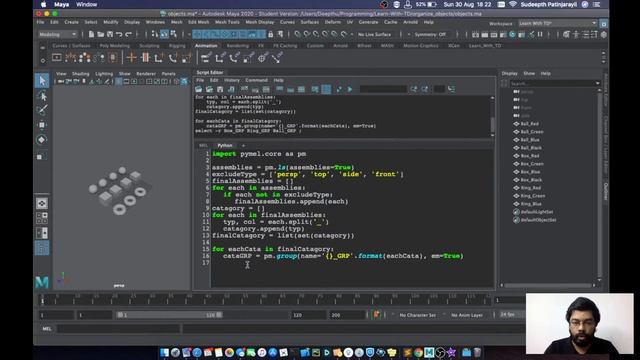Screen dimensions: 640x360
Task: Click the Pause Viewport icon in status line
Action: 540,34
